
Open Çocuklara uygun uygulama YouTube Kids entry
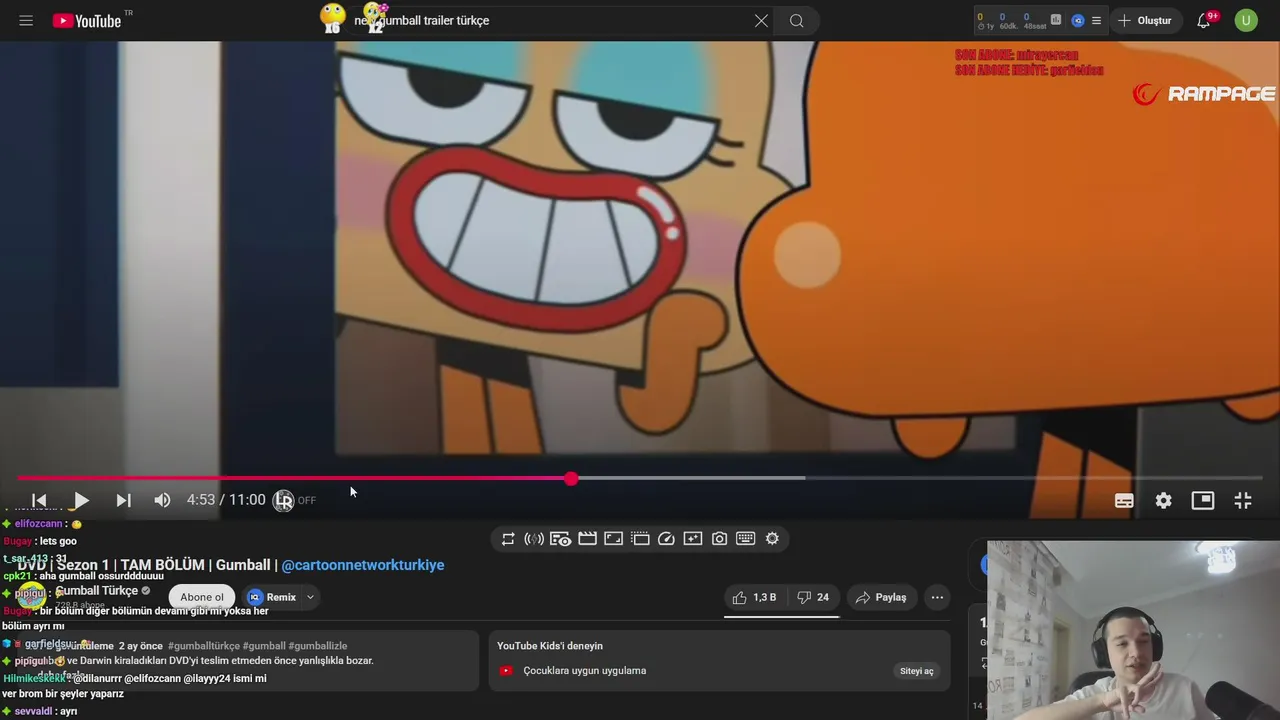[x=584, y=671]
